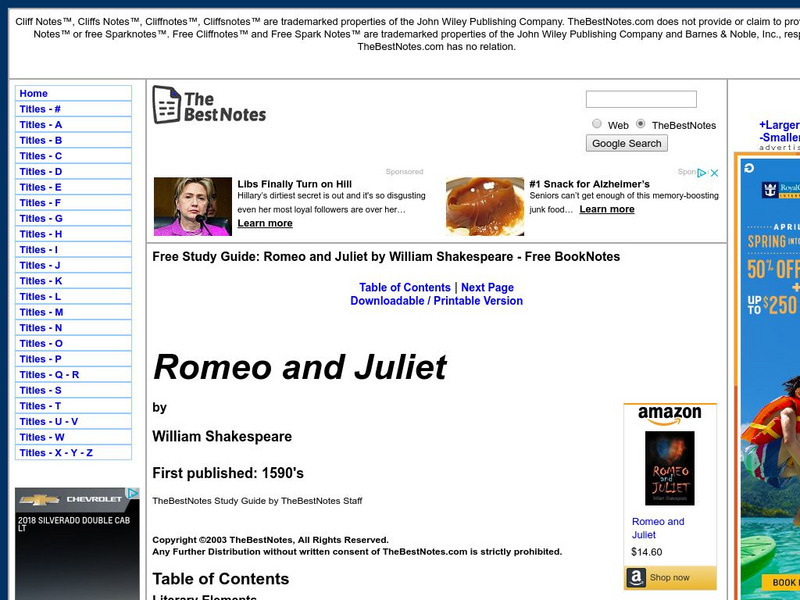Image resolution: width=800 pixels, height=600 pixels.
Task: Open '#1 Snack for Alzheimer's' headline
Action: tap(589, 184)
